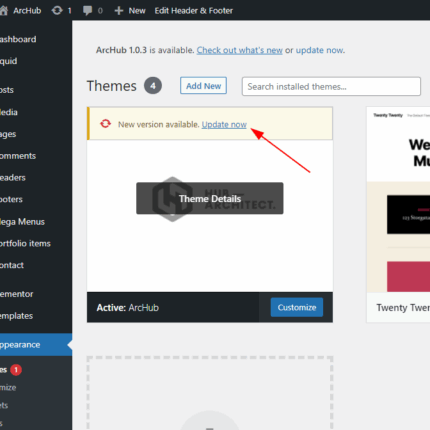Click the Twenty Twenty theme thumbnail
The width and height of the screenshot is (430, 430).
coord(398,200)
